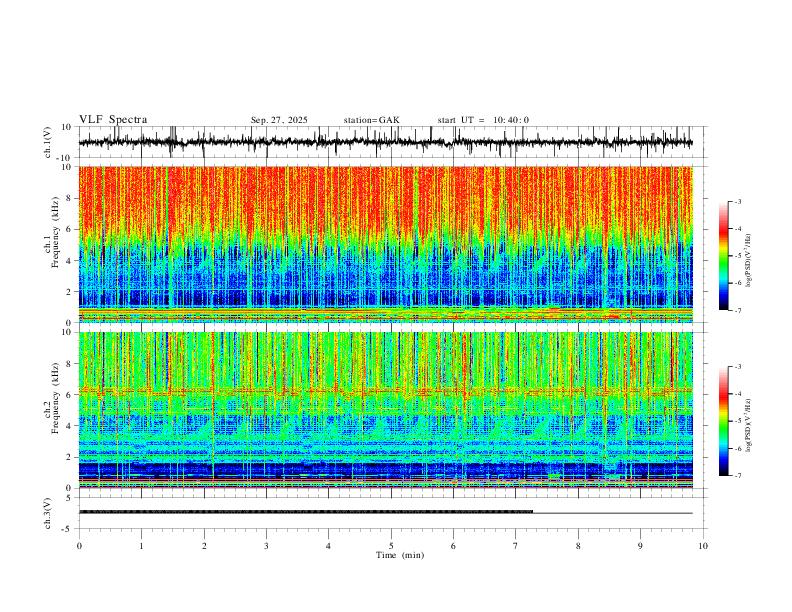Click the "4" kHz tick on ch.2 frequency axis

[69, 426]
